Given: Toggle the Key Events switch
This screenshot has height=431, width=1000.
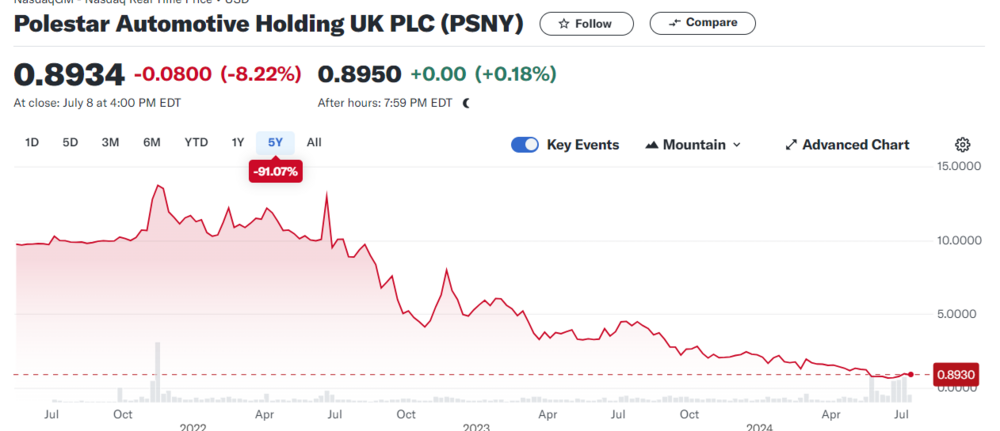Looking at the screenshot, I should 525,145.
